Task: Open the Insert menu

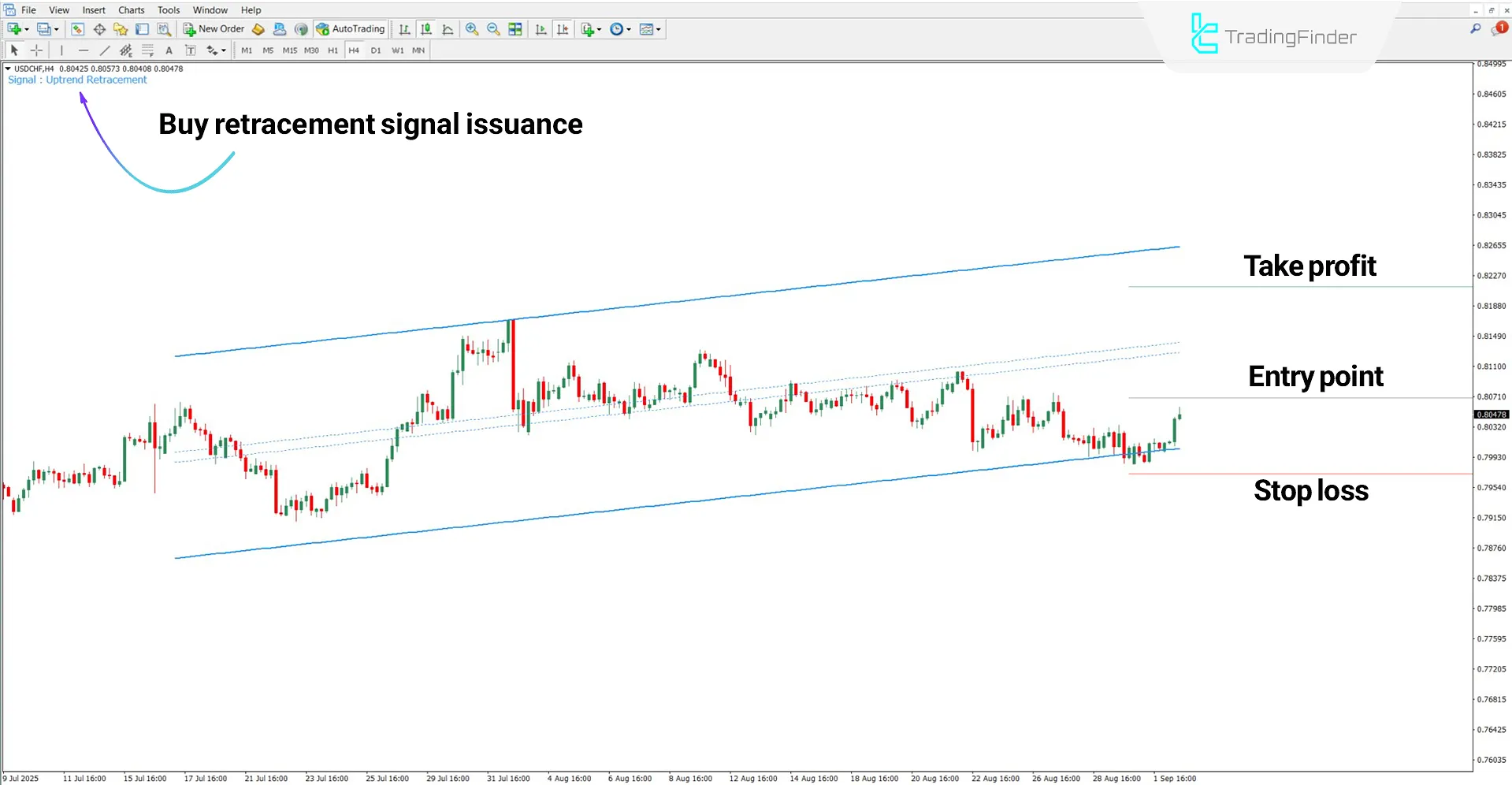Action: pos(94,10)
